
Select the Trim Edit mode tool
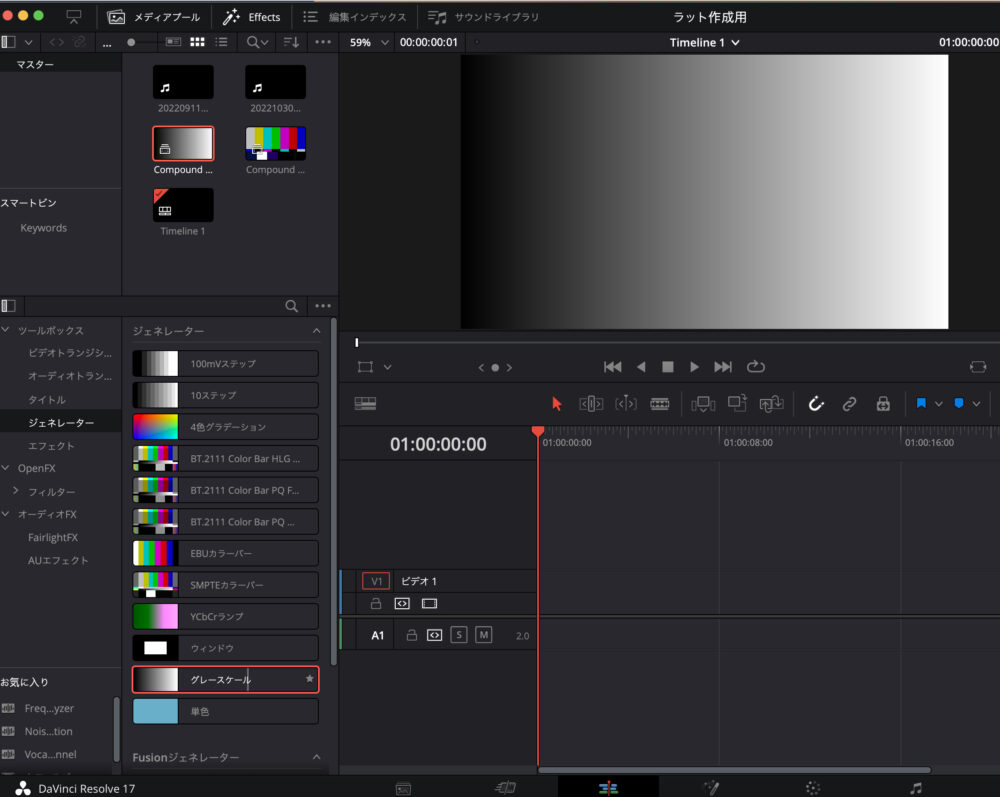point(591,404)
